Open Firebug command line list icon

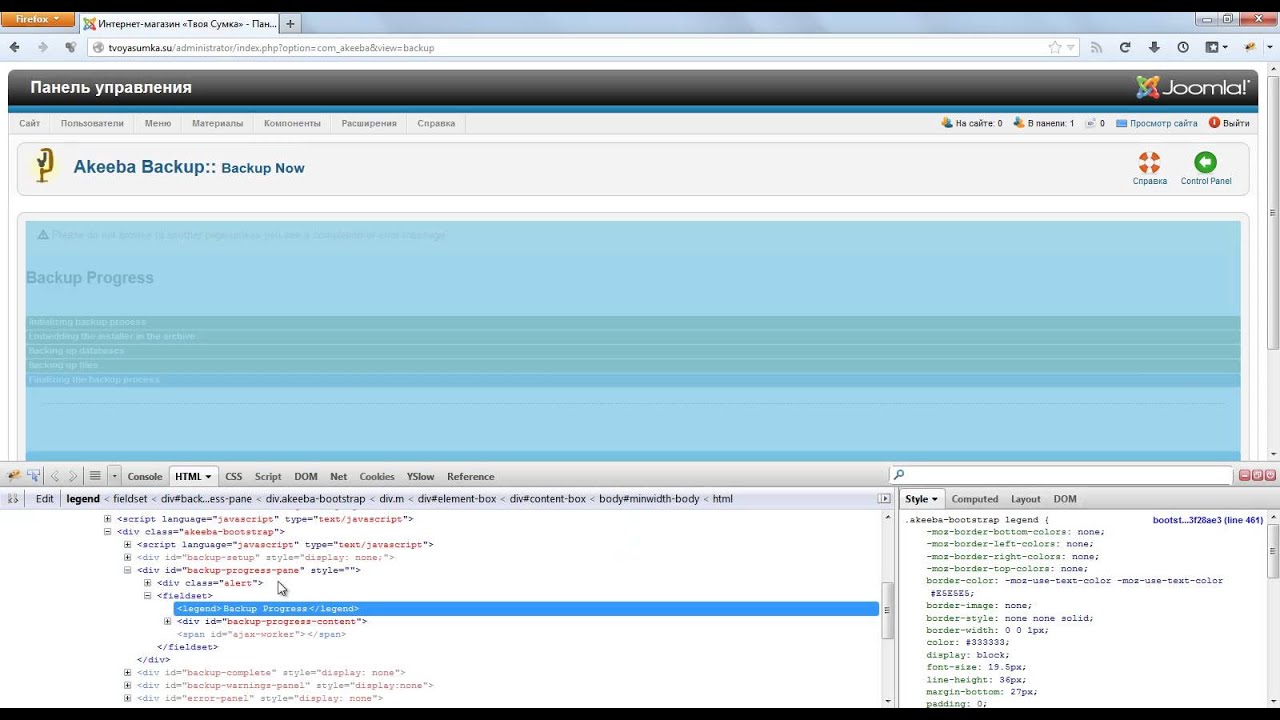tap(95, 476)
